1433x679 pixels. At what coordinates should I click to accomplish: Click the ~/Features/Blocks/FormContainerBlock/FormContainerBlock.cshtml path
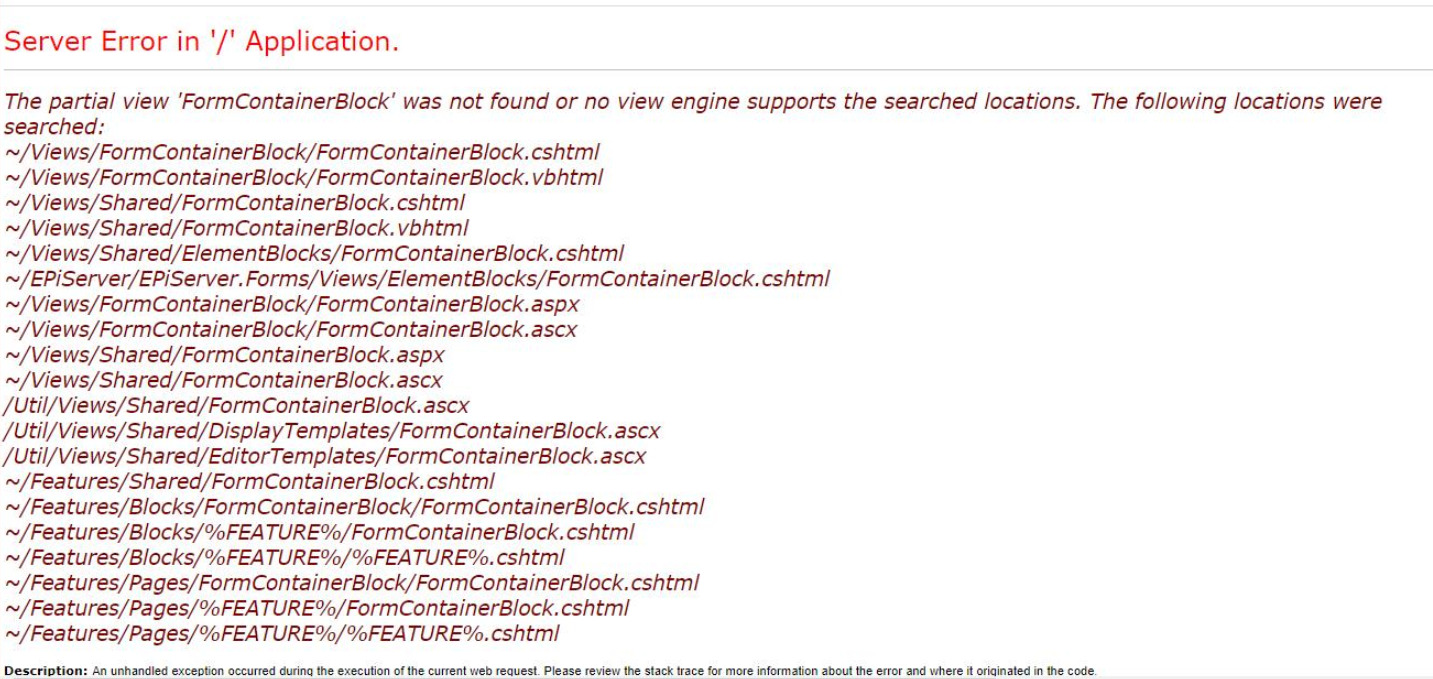pos(355,507)
